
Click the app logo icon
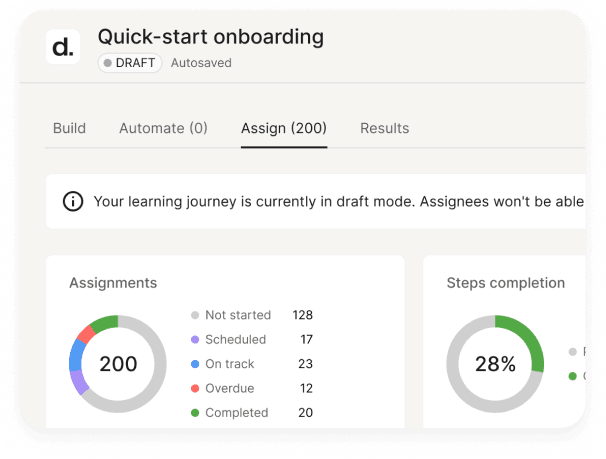[x=63, y=47]
